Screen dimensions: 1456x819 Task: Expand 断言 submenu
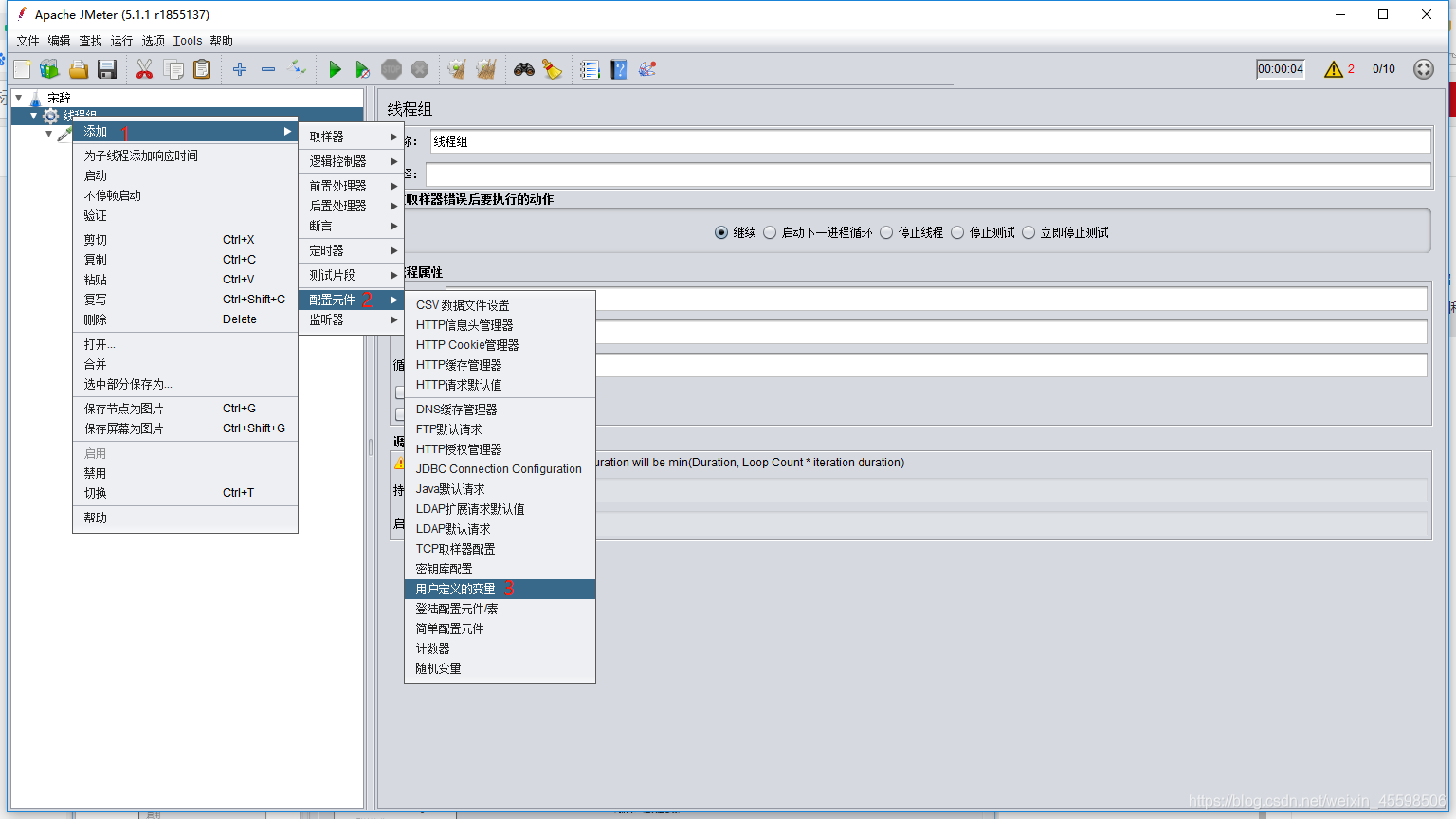click(x=352, y=226)
